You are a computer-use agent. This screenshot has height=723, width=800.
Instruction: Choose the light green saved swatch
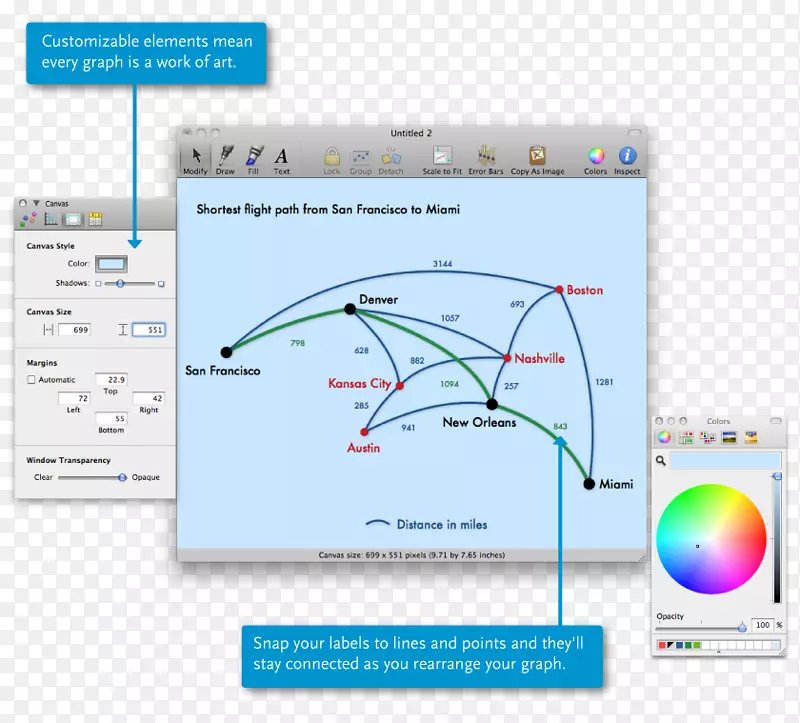[697, 645]
